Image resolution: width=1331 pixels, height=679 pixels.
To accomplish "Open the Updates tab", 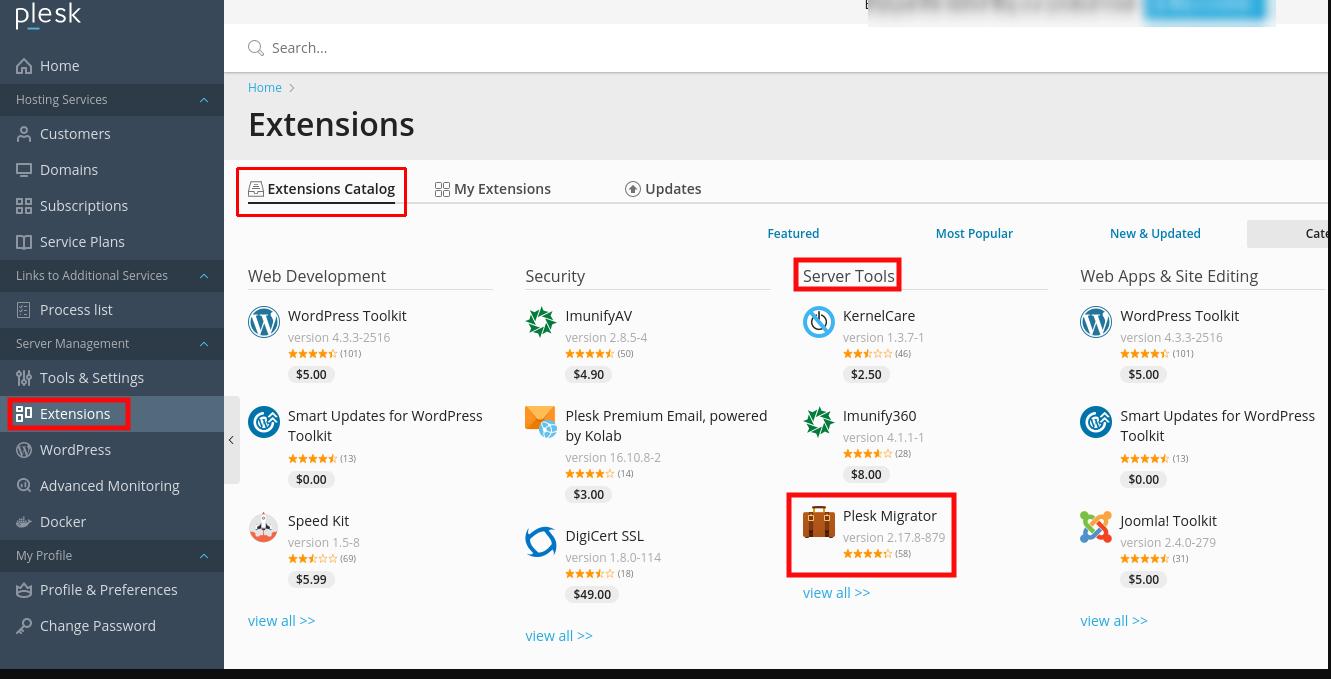I will (x=663, y=189).
